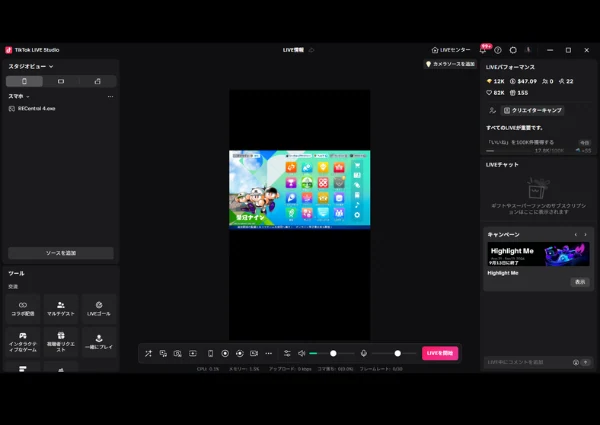
Task: Click the pink LIVEを開始 button
Action: 440,353
